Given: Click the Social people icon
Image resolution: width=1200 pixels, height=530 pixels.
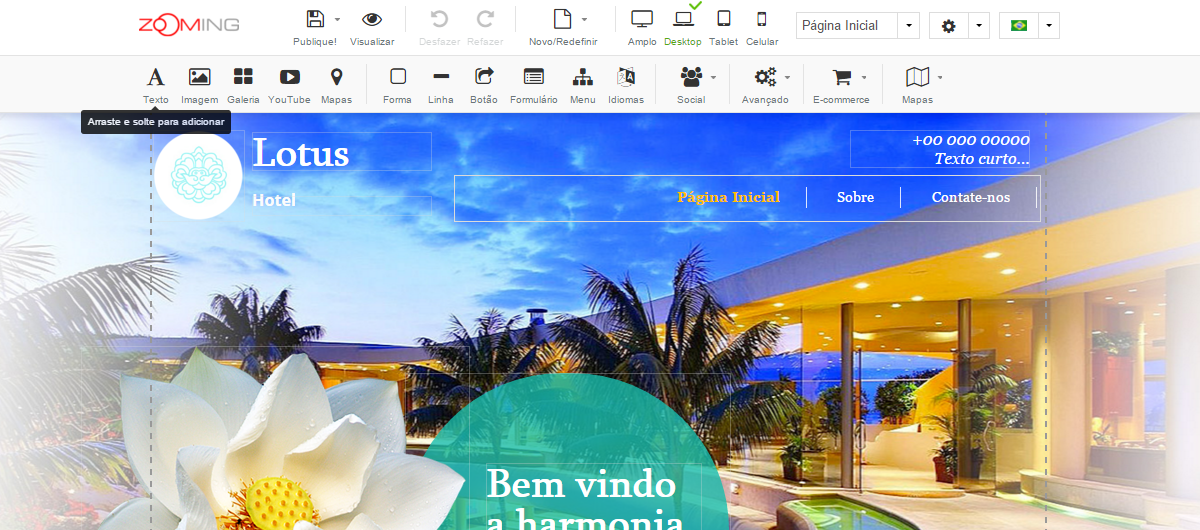Looking at the screenshot, I should pyautogui.click(x=691, y=77).
